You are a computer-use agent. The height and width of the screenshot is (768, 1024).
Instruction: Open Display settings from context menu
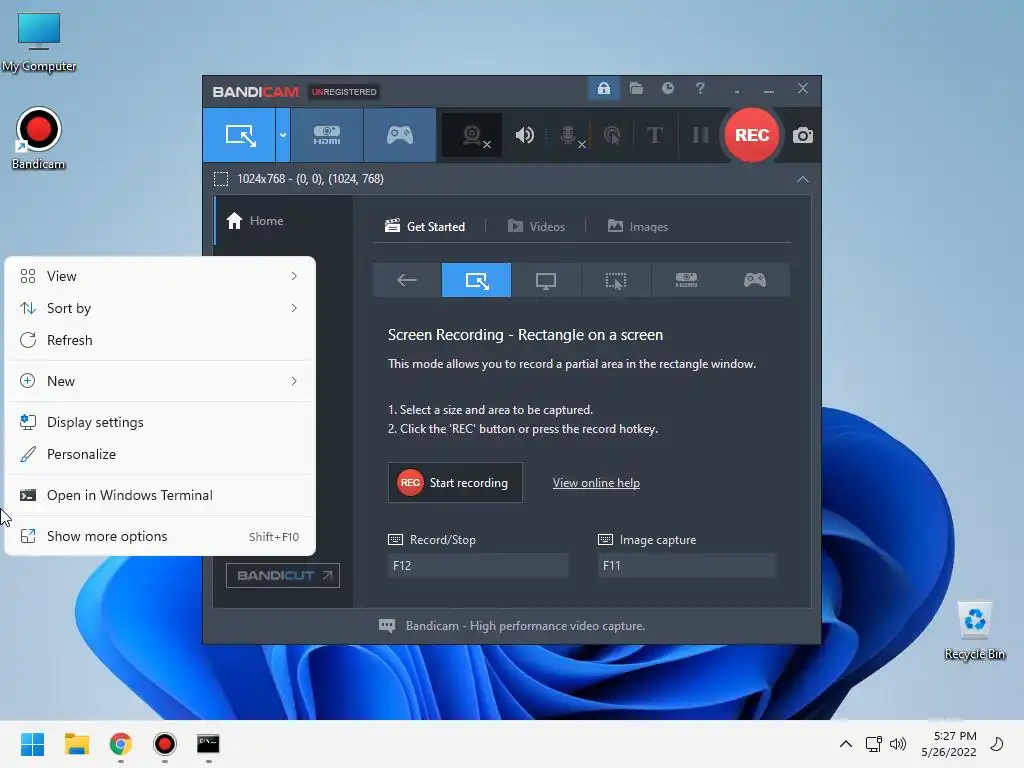160,423
